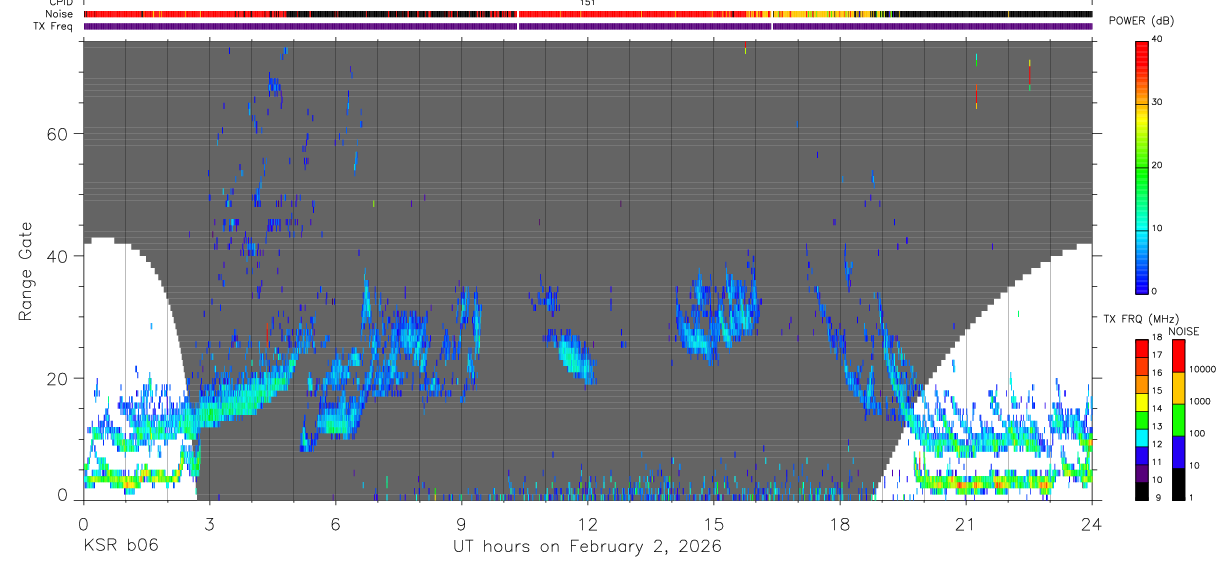Click the TX FRQ color scale bar
This screenshot has width=1228, height=567.
[1140, 419]
